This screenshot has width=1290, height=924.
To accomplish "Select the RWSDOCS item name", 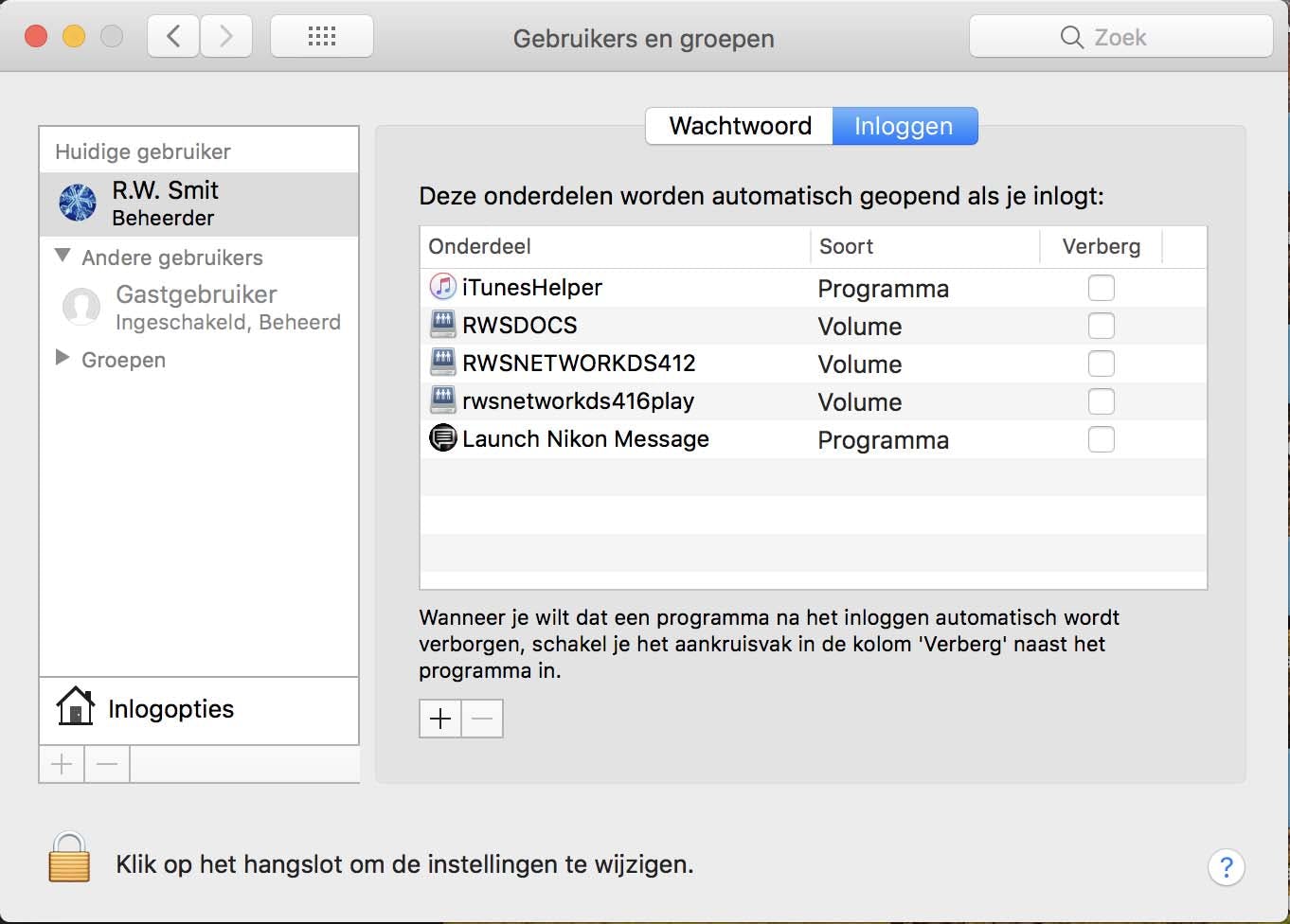I will (x=520, y=325).
